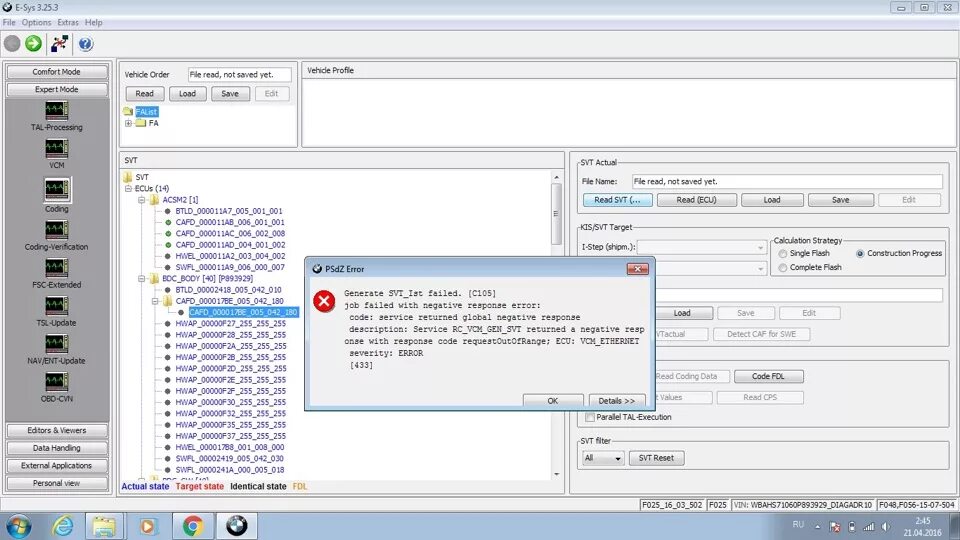
Task: Open the blue help question mark icon
Action: pos(86,43)
